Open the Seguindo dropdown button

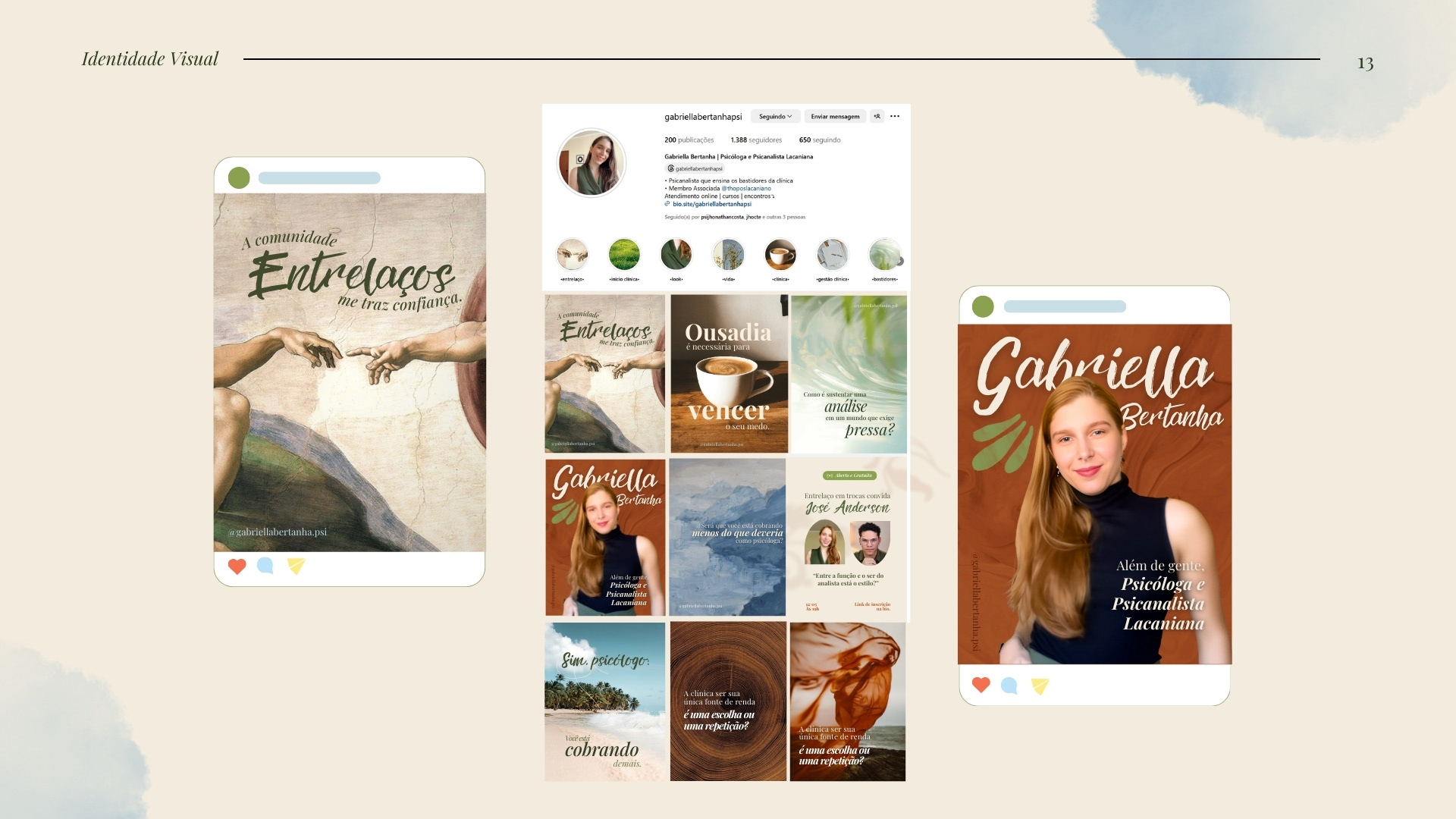775,117
